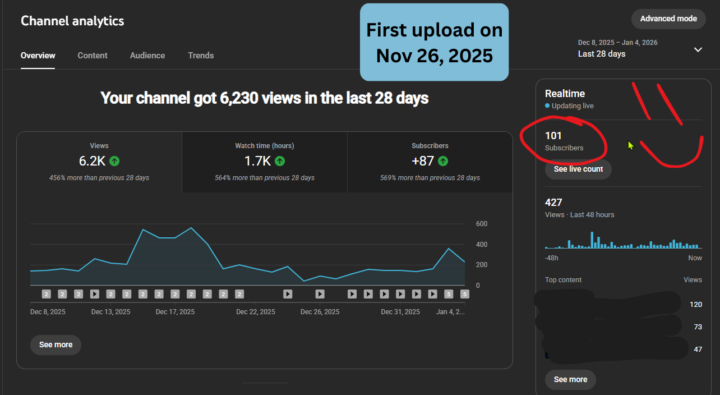Click the 48-hour realtime views bar chart
This screenshot has width=720, height=395.
pyautogui.click(x=623, y=240)
